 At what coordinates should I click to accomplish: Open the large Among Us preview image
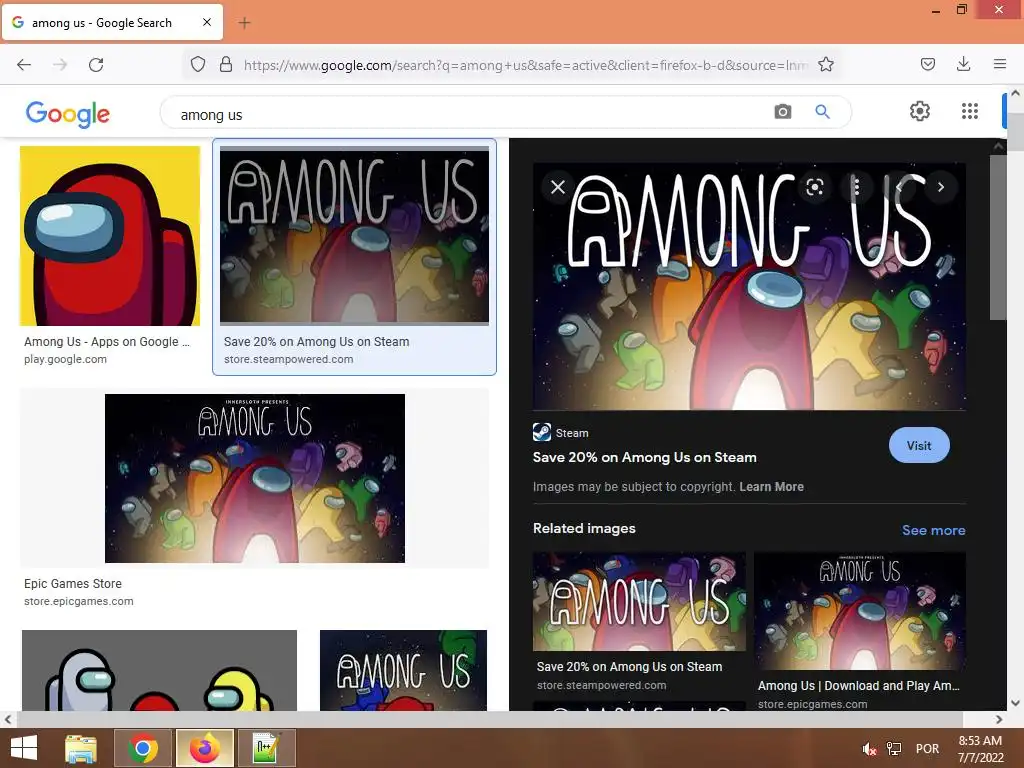[x=749, y=287]
